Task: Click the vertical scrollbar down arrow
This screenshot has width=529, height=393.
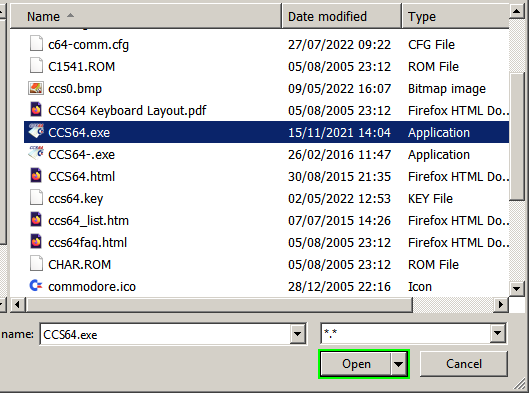Action: pos(517,288)
